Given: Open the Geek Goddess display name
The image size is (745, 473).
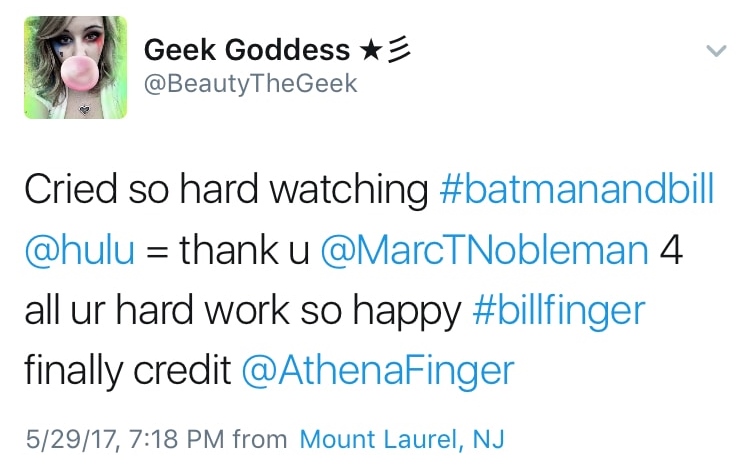Looking at the screenshot, I should (247, 49).
